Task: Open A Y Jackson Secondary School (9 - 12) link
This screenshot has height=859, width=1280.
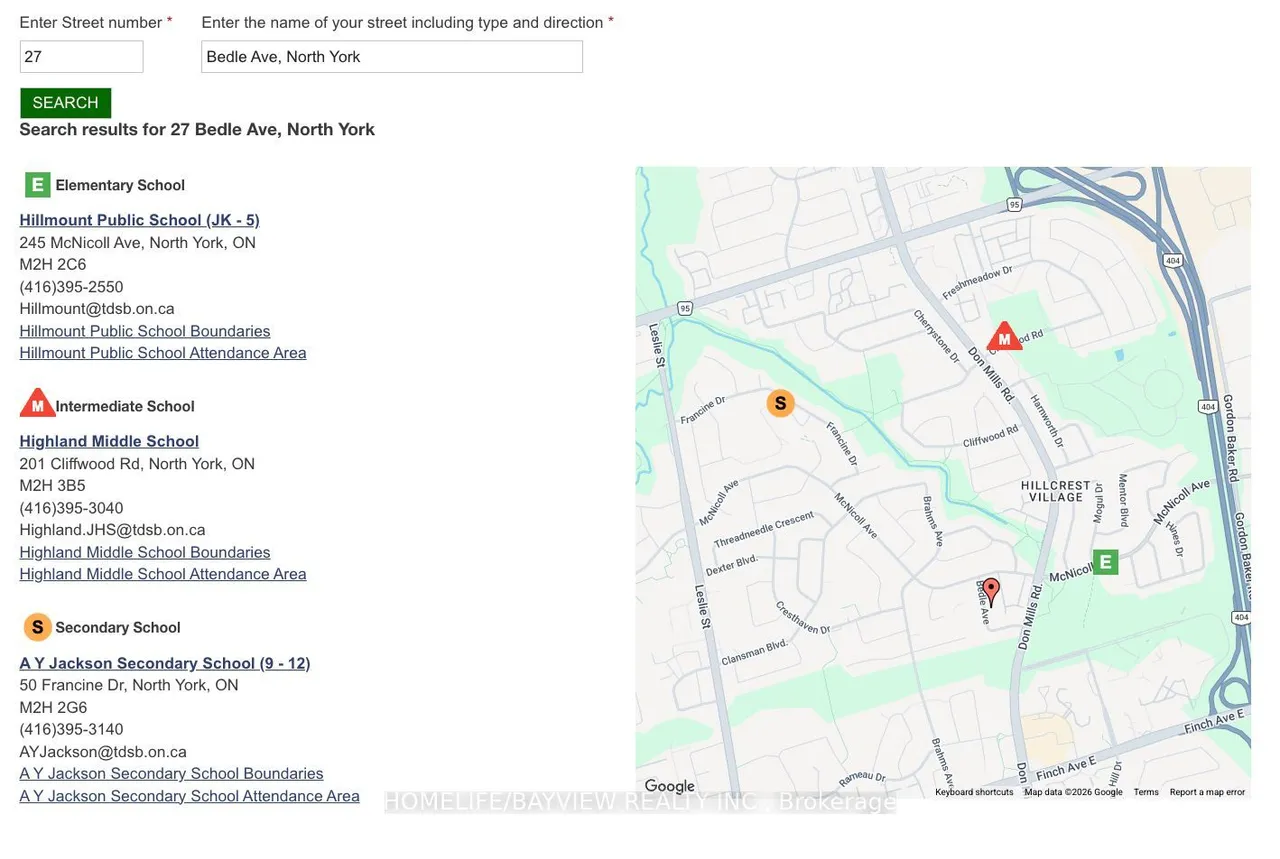Action: click(x=165, y=663)
